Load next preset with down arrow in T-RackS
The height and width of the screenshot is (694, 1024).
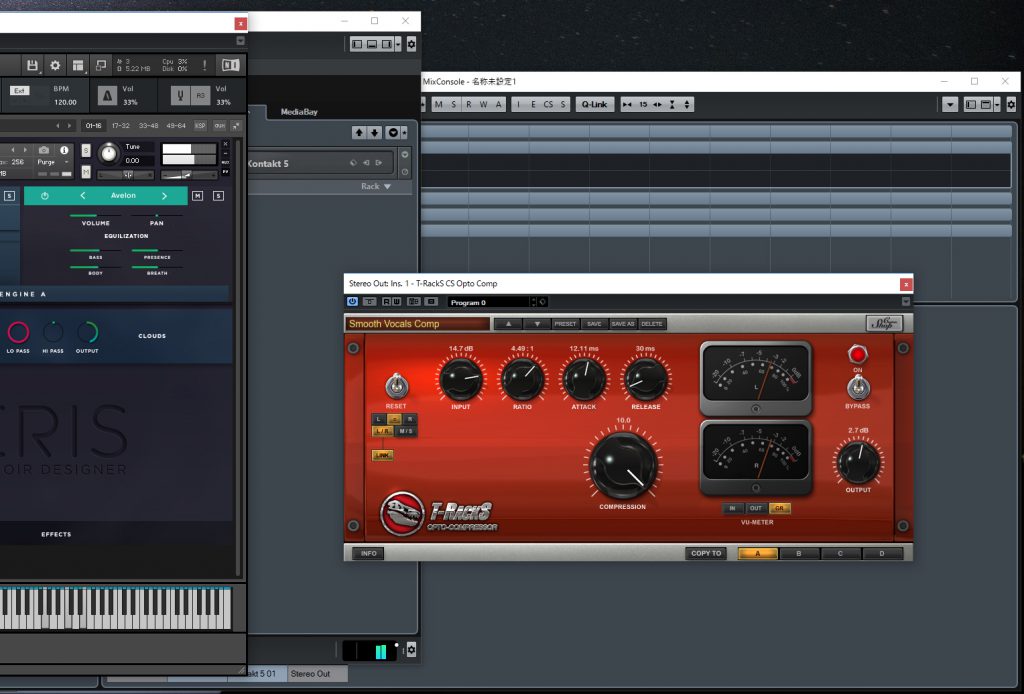(537, 324)
